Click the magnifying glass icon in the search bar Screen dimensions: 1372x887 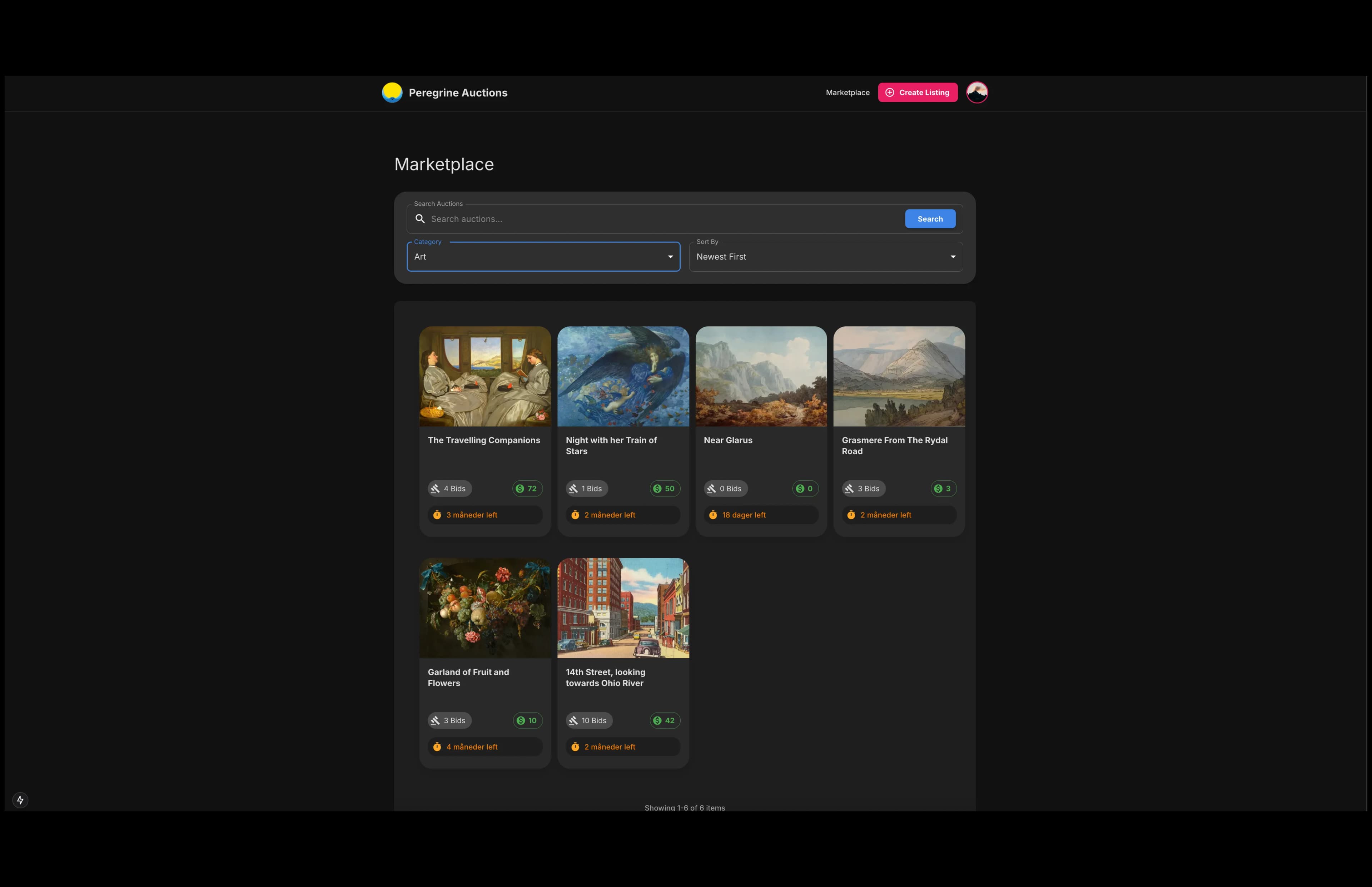(x=420, y=219)
